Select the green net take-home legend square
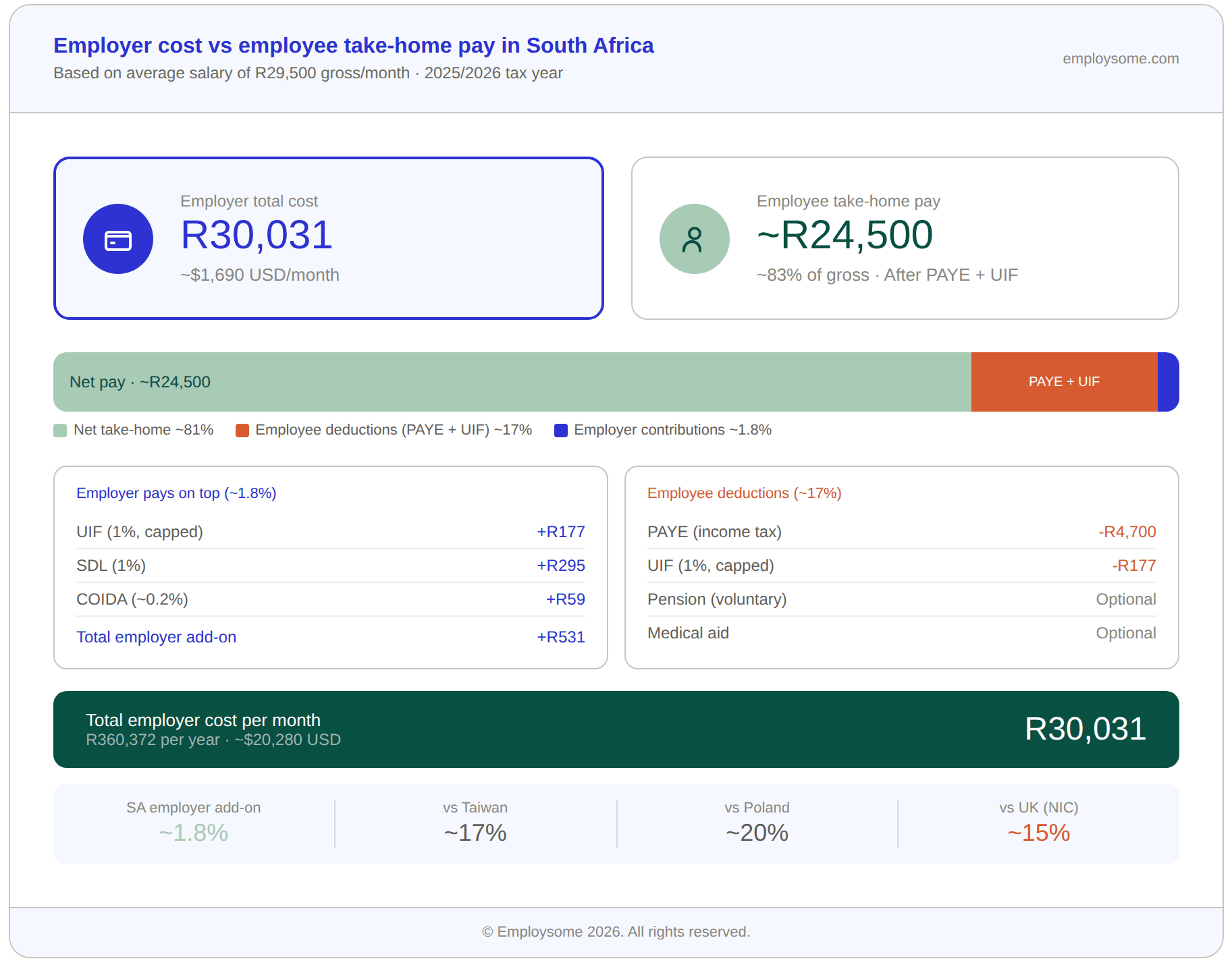 tap(59, 429)
